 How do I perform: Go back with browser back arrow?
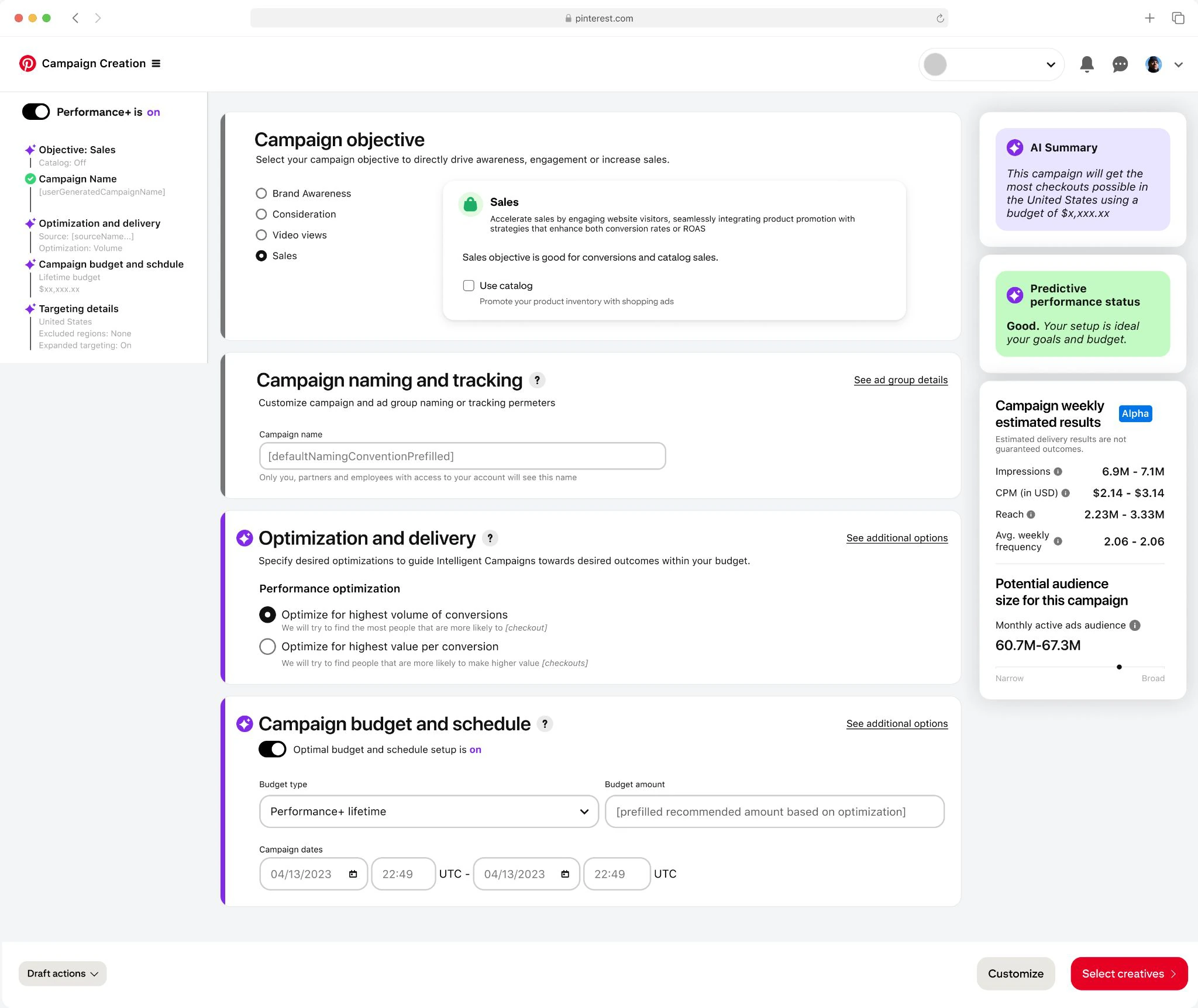click(75, 18)
